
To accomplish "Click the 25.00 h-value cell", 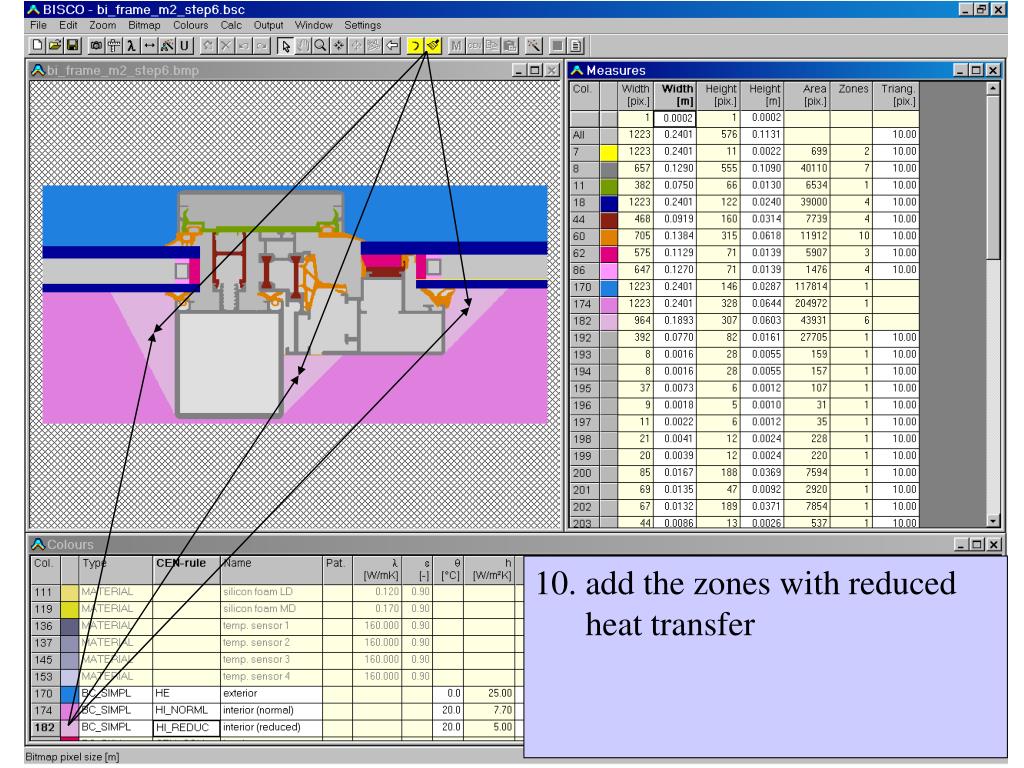I will 490,694.
